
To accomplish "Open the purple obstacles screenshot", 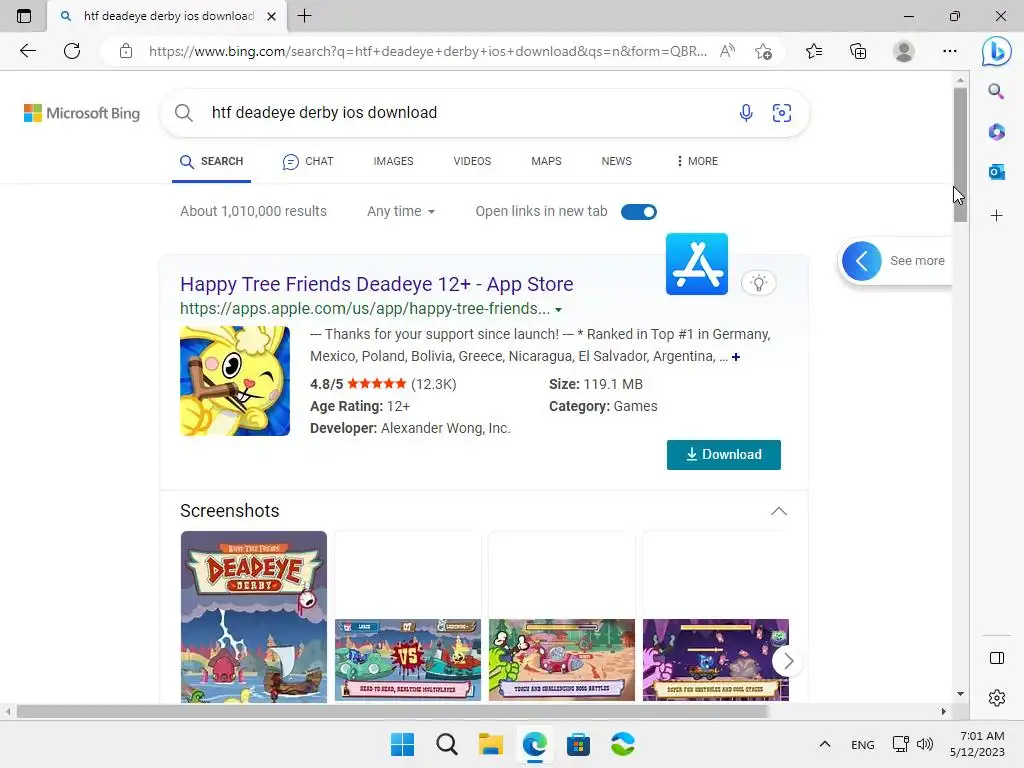I will point(716,660).
